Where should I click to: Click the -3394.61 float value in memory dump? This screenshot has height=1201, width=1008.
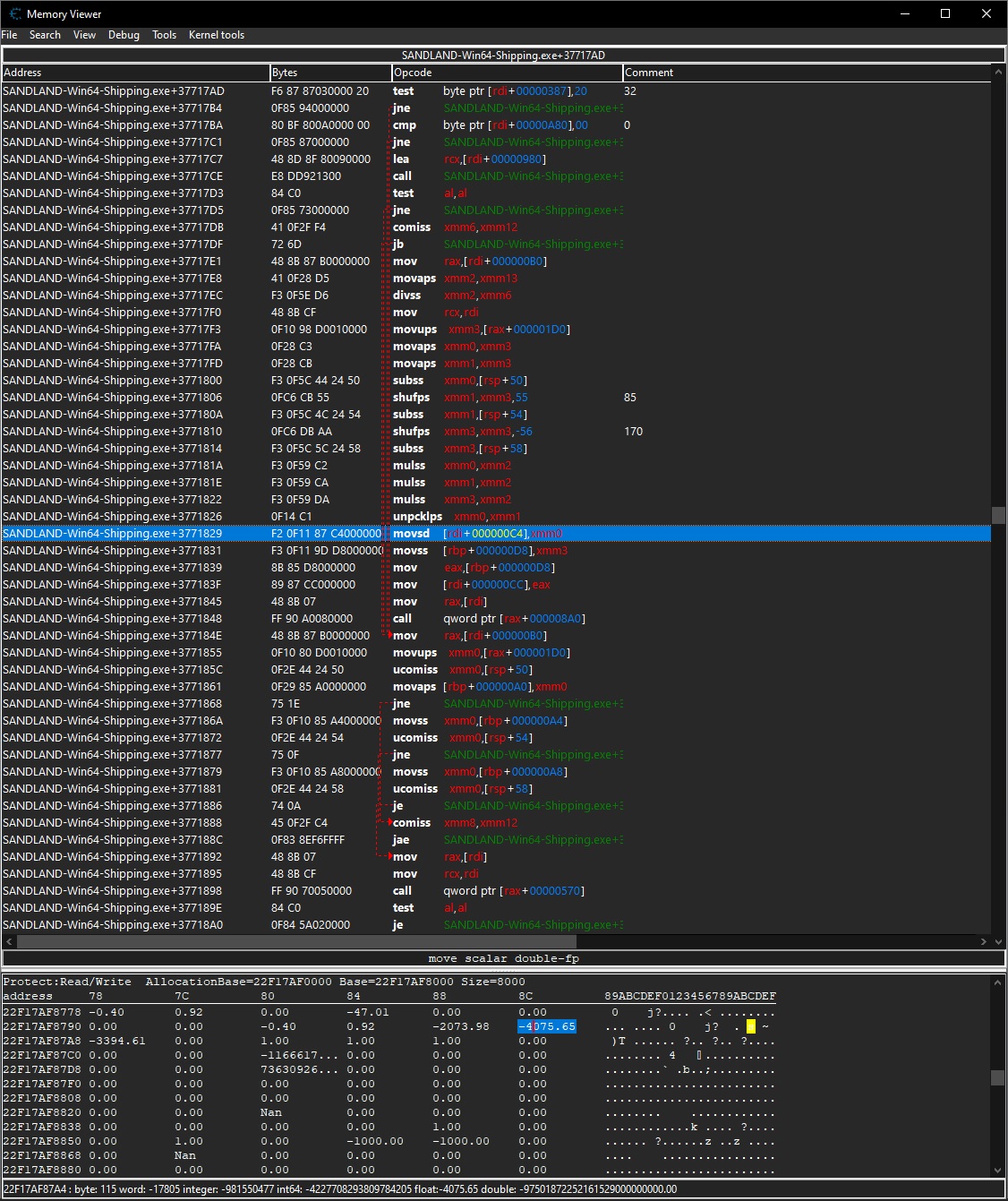coord(116,1041)
